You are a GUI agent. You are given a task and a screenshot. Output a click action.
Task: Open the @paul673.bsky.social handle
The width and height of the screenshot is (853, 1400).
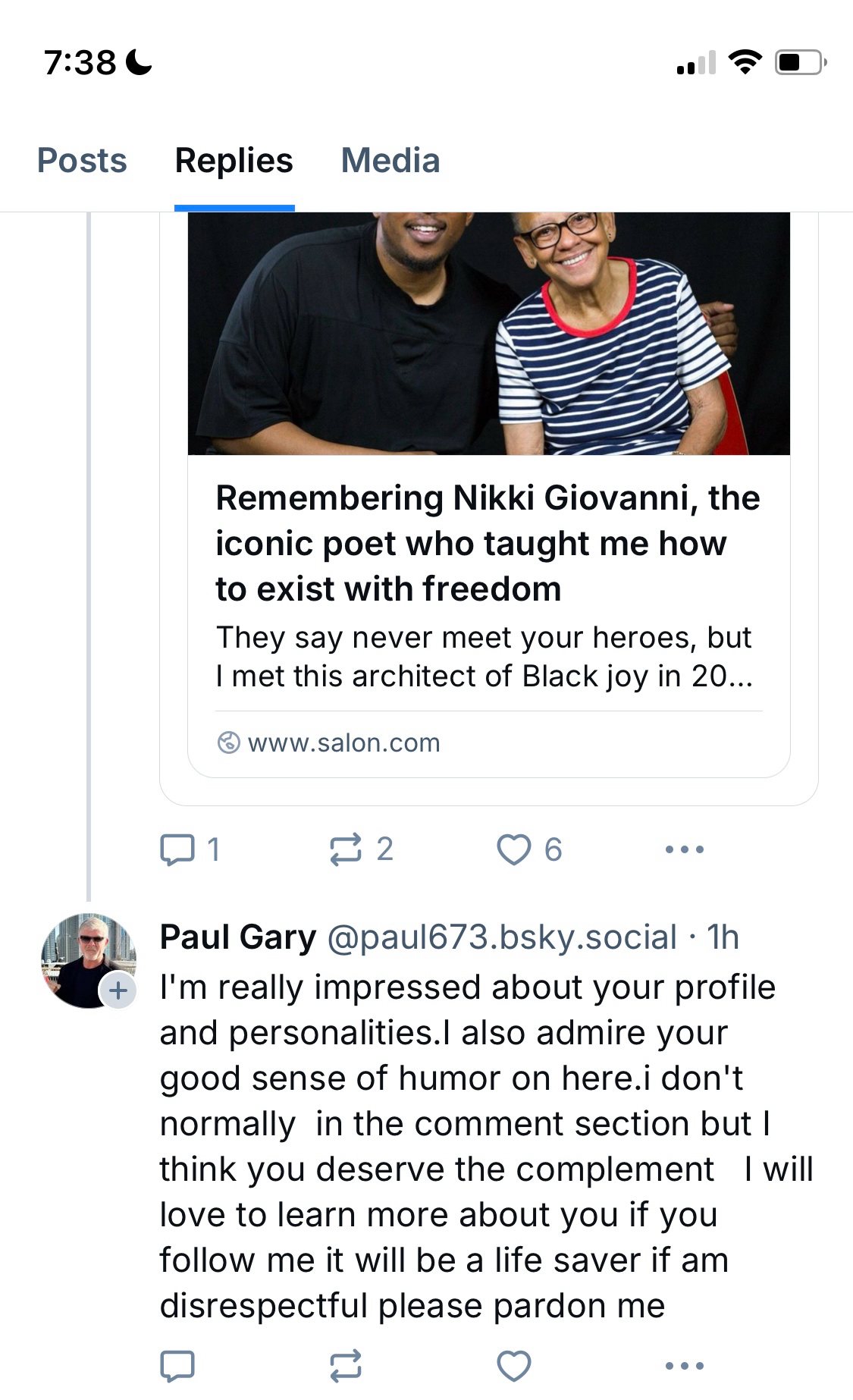tap(501, 937)
